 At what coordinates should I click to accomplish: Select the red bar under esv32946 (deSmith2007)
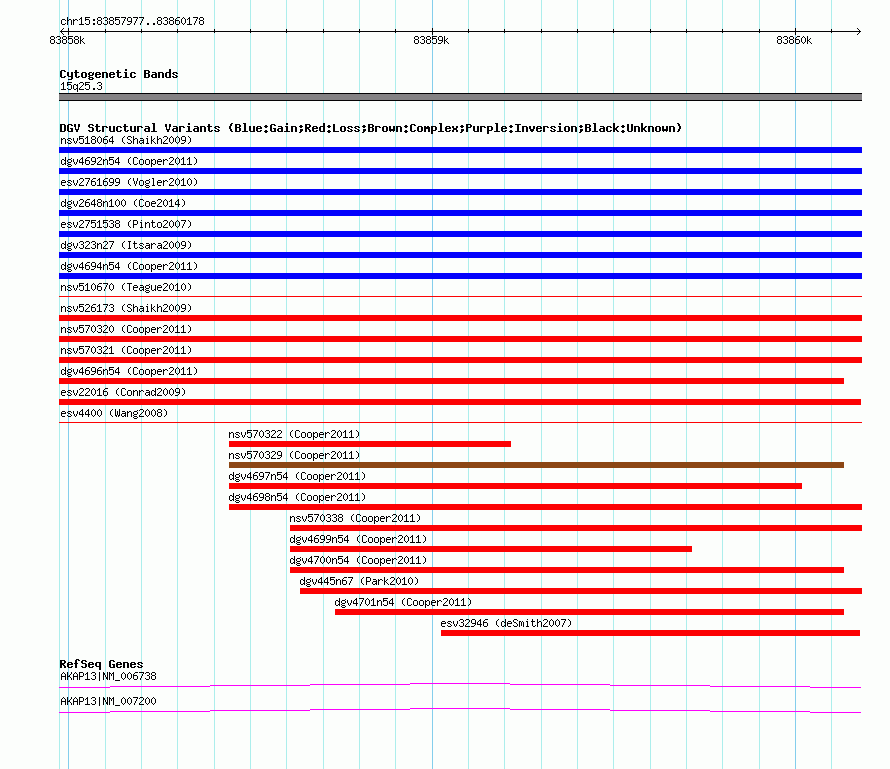pyautogui.click(x=650, y=633)
